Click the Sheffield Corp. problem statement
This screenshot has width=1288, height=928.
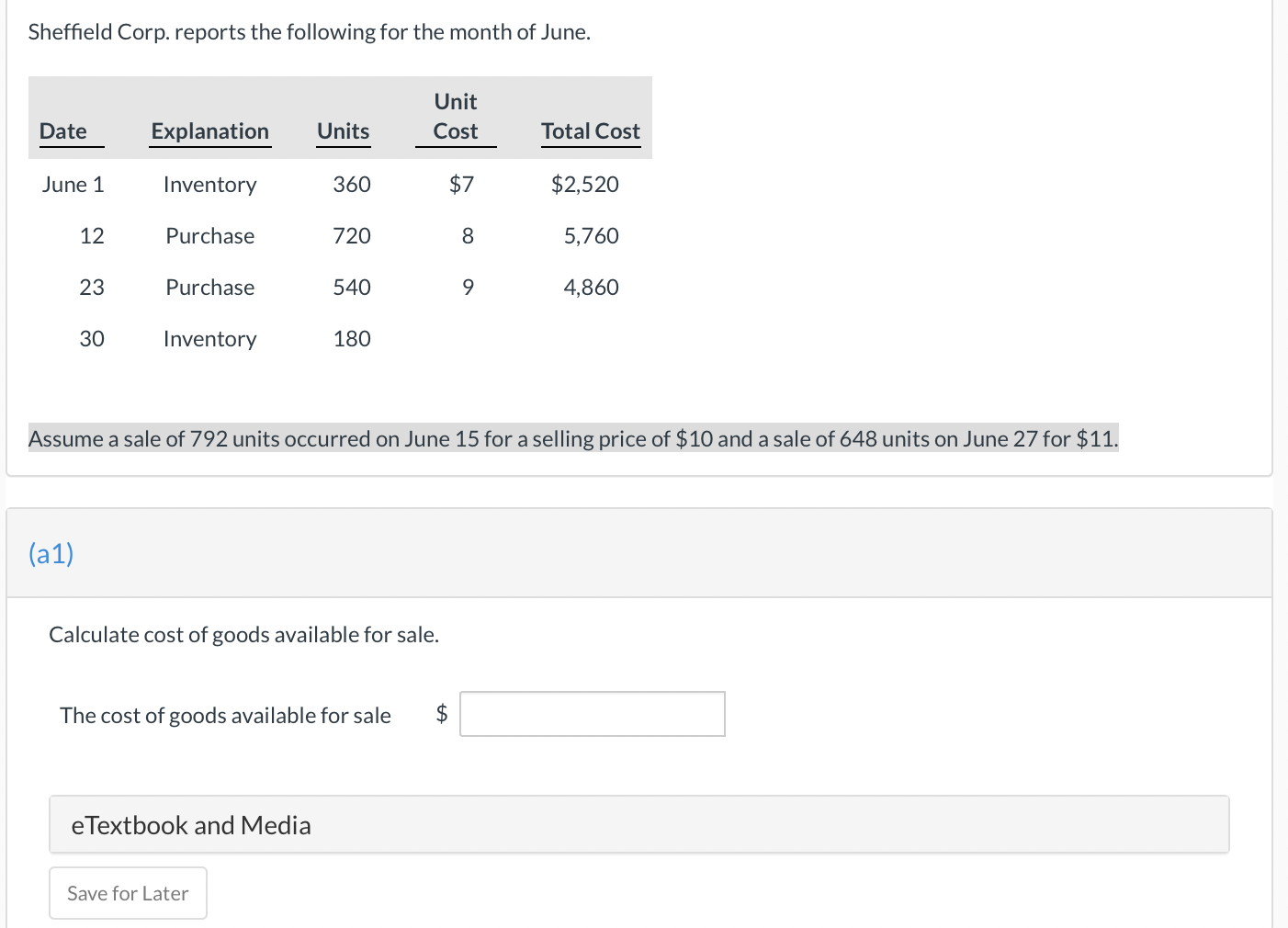[x=309, y=32]
